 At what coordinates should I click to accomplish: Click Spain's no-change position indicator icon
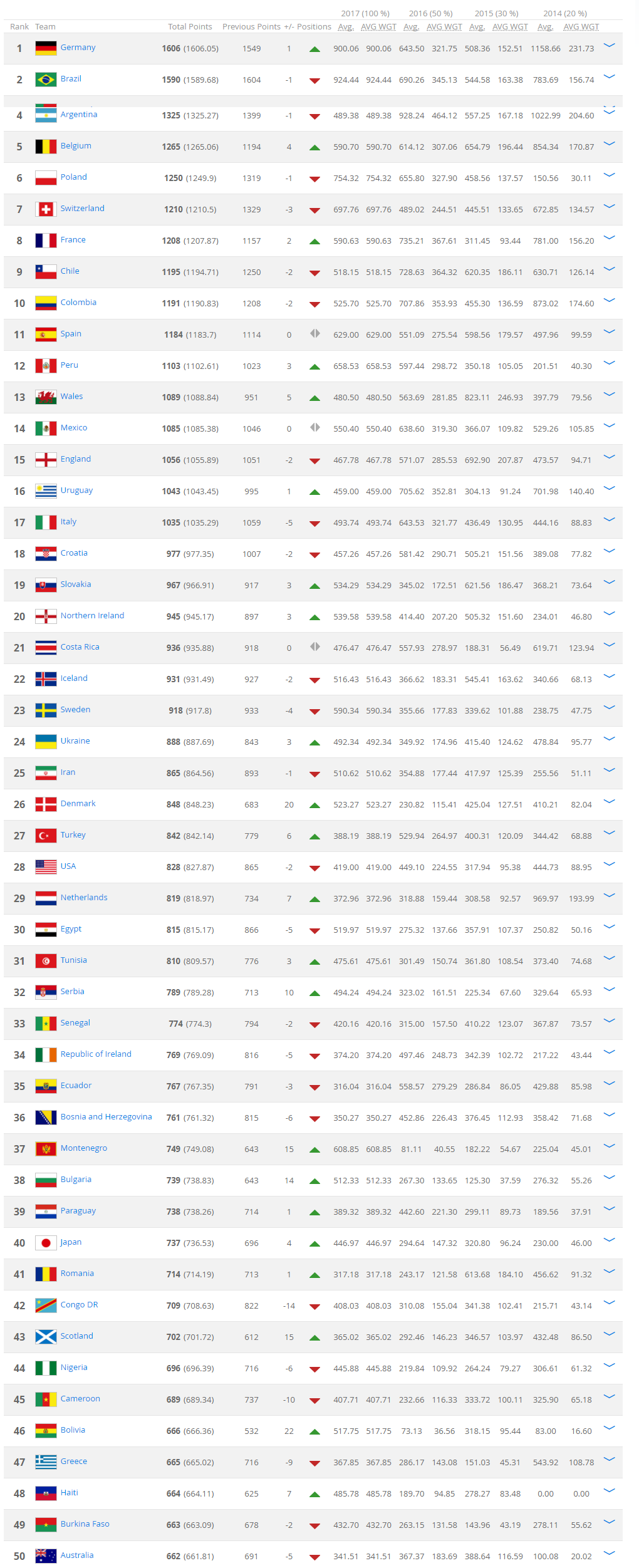coord(315,334)
